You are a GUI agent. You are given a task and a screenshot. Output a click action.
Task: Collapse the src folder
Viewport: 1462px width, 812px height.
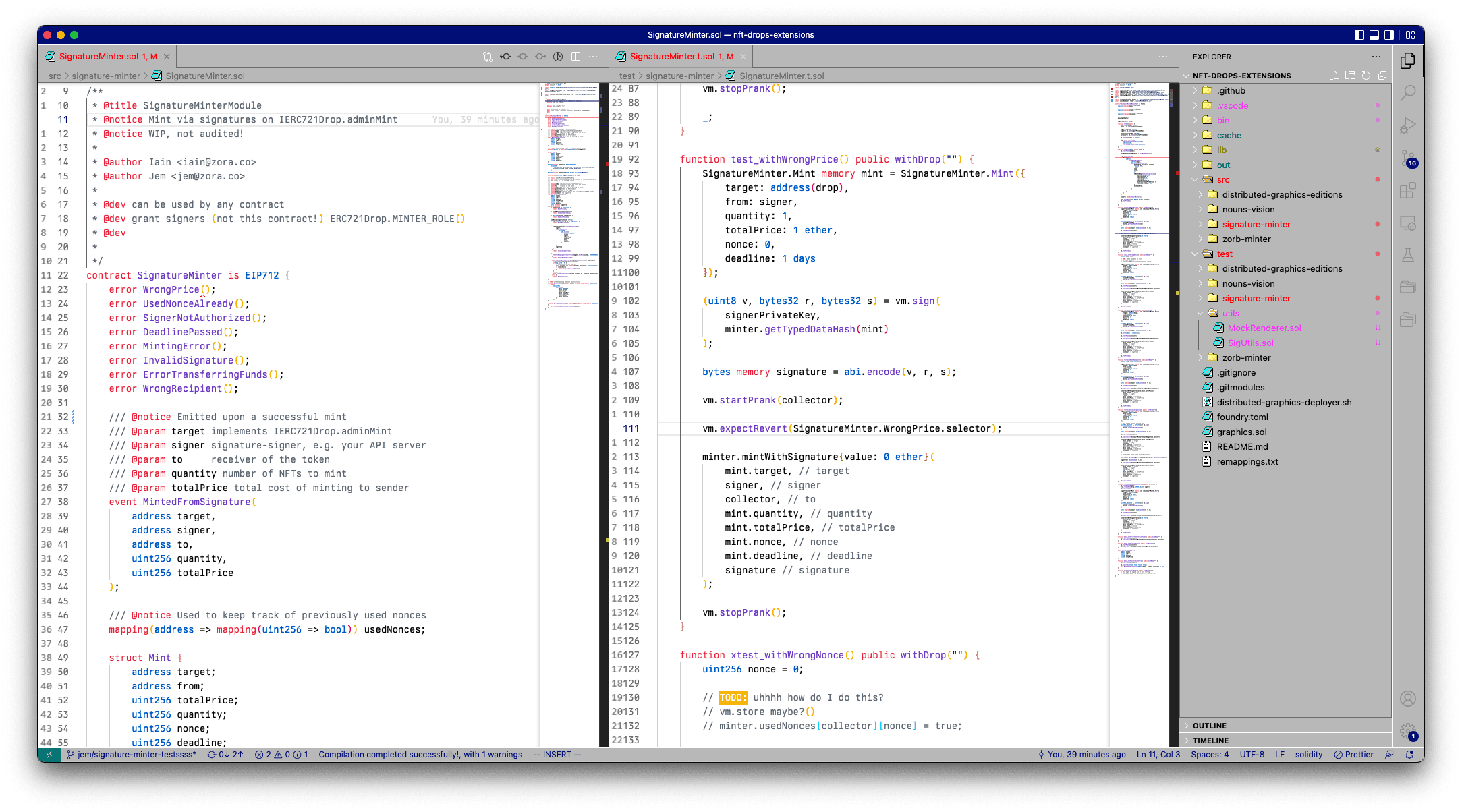point(1222,180)
